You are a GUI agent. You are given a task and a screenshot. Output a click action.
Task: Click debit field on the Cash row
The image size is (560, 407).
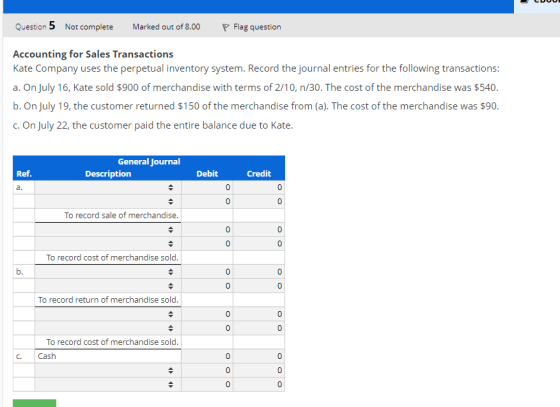pyautogui.click(x=207, y=356)
